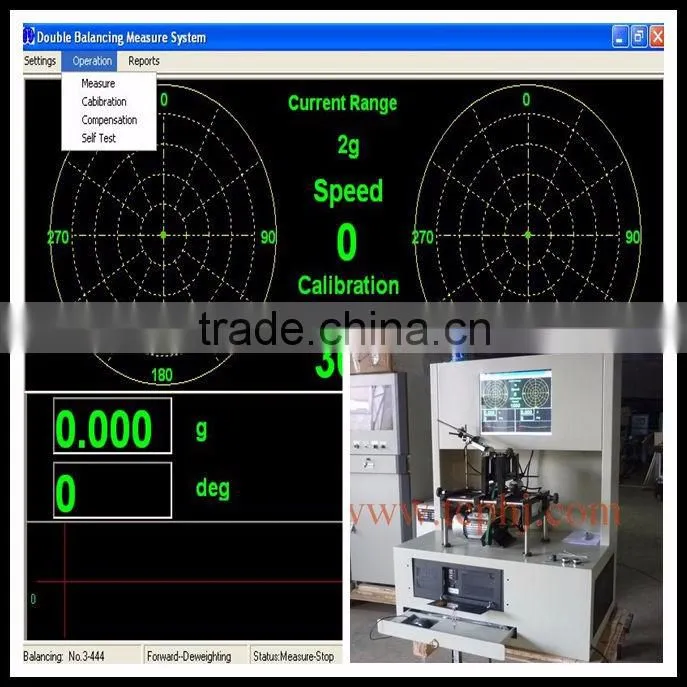Open the Reports menu
The width and height of the screenshot is (687, 687).
tap(144, 61)
